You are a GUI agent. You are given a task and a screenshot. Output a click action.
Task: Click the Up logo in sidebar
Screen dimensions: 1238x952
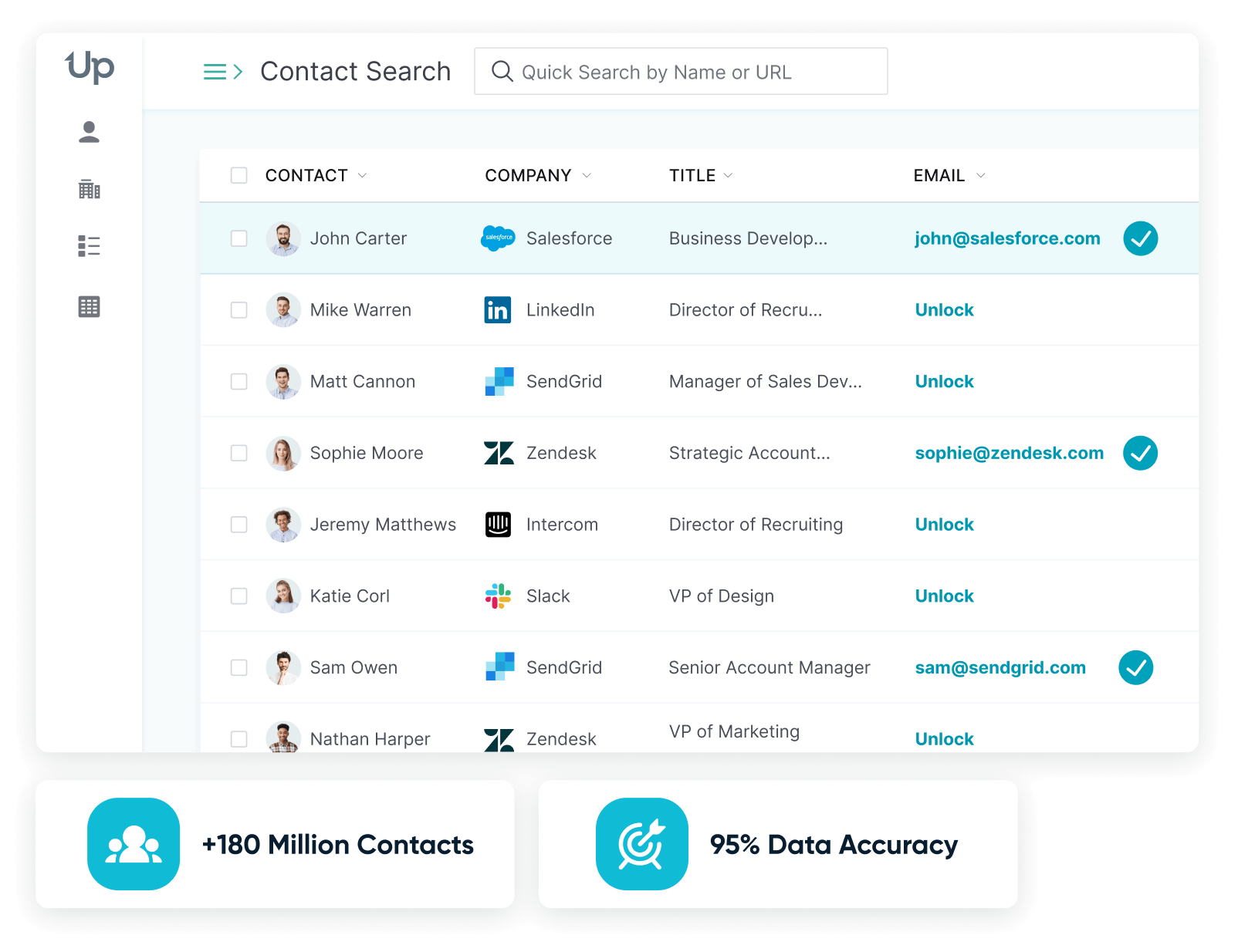coord(90,67)
